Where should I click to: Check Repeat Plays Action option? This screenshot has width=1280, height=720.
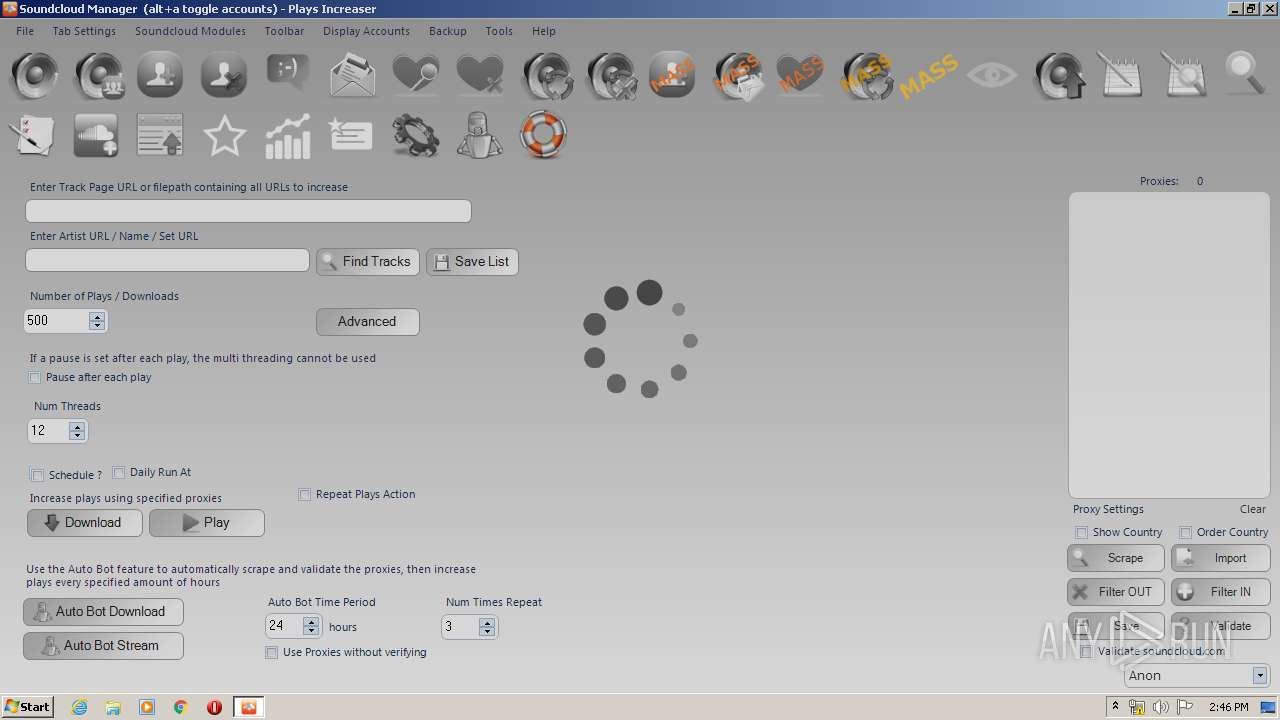[305, 495]
